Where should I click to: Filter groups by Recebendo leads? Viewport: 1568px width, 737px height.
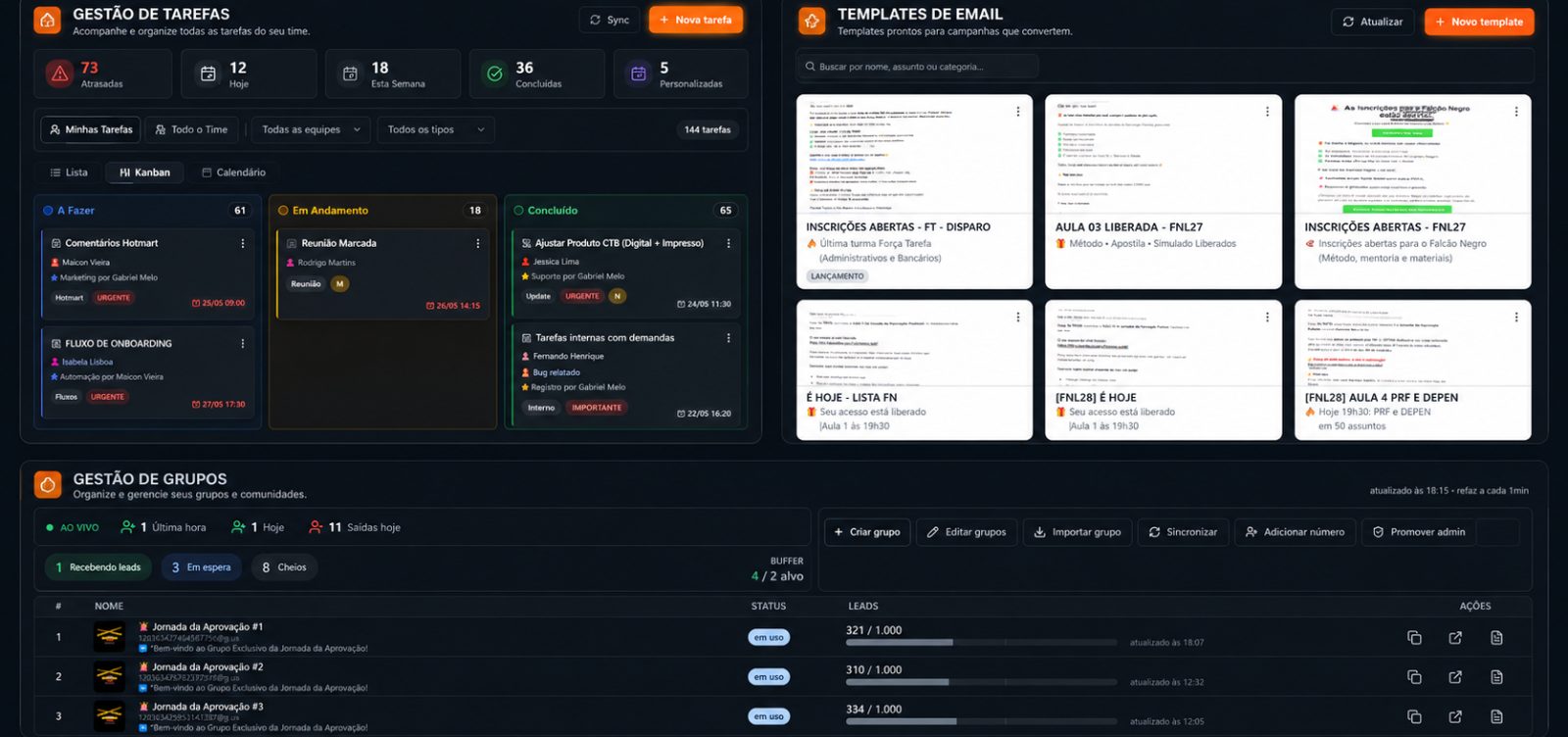pos(98,567)
